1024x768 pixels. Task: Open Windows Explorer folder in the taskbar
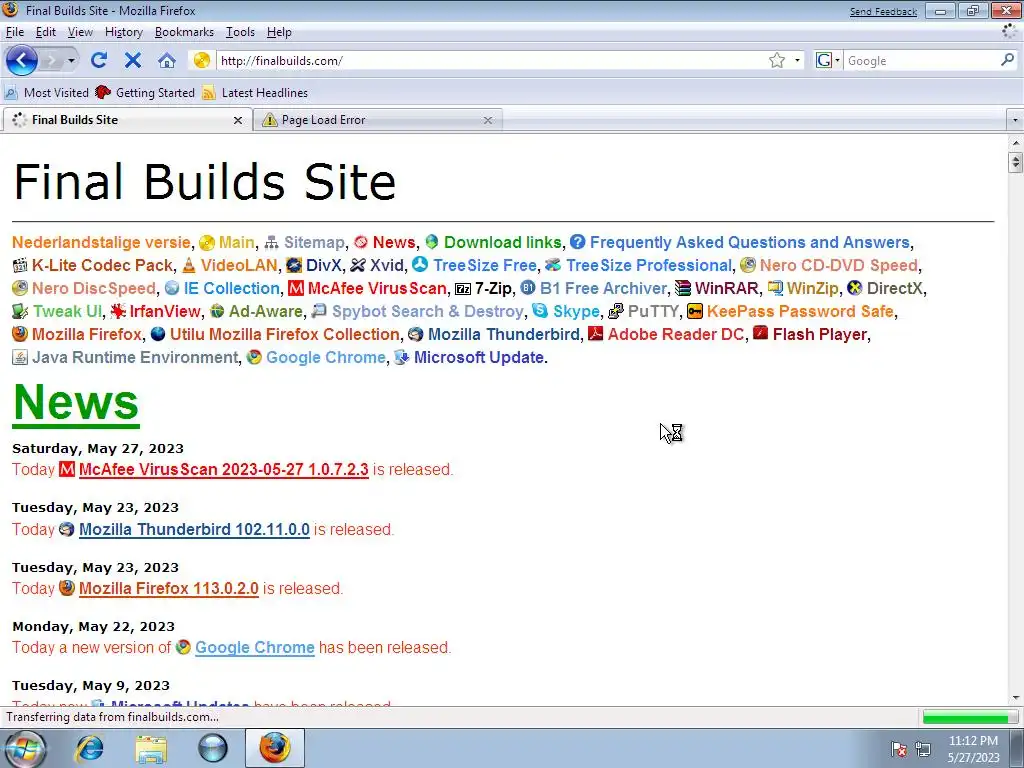[151, 748]
